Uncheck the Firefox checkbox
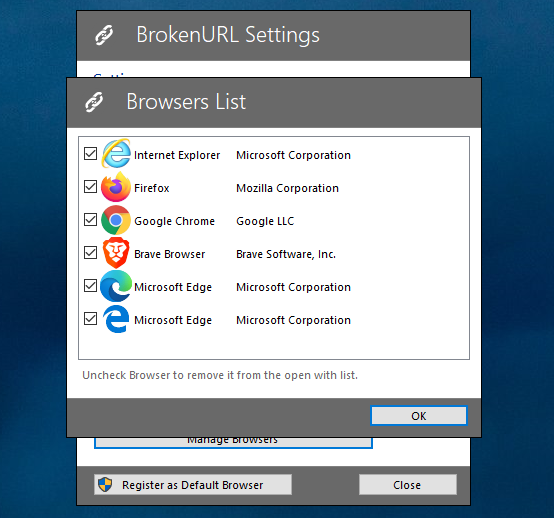 tap(90, 187)
